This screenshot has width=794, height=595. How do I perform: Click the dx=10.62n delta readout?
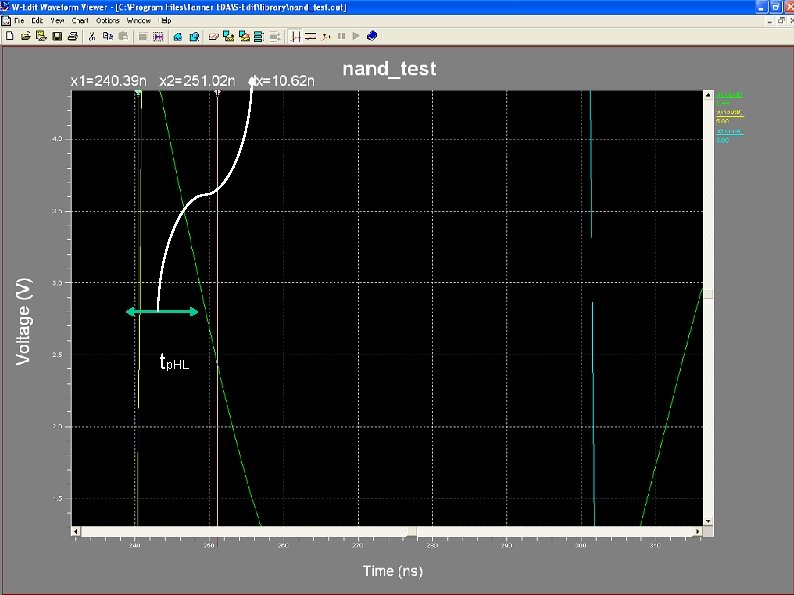pos(283,81)
